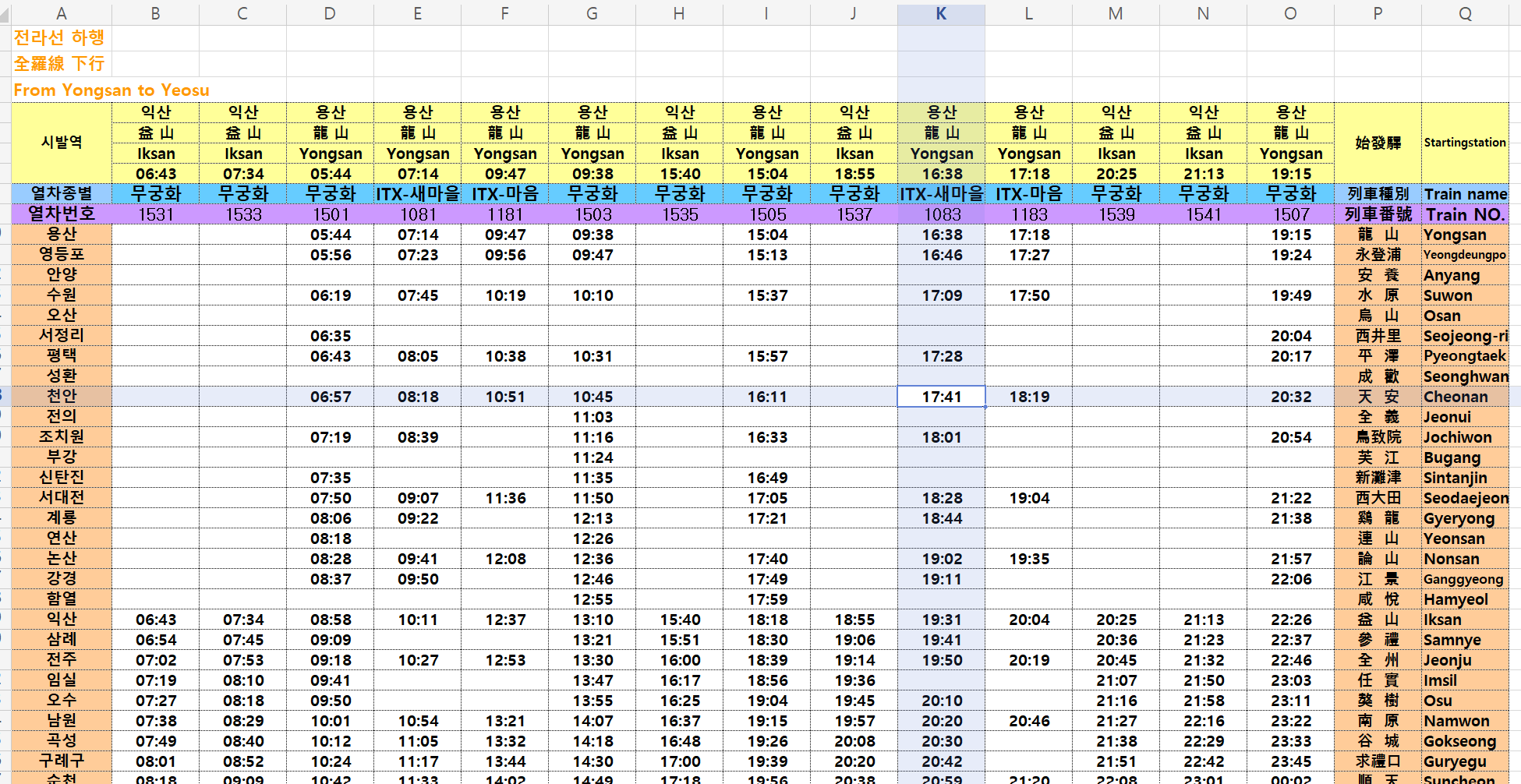Select train number 1541 cell
Image resolution: width=1521 pixels, height=784 pixels.
pyautogui.click(x=1204, y=214)
